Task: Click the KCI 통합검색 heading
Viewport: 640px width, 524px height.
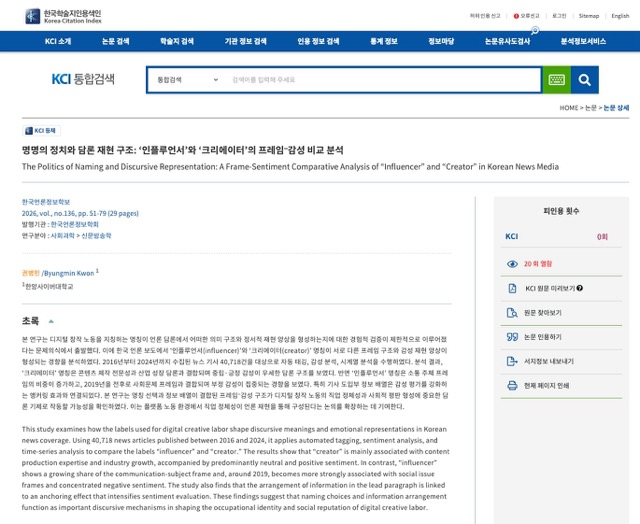Action: (83, 79)
